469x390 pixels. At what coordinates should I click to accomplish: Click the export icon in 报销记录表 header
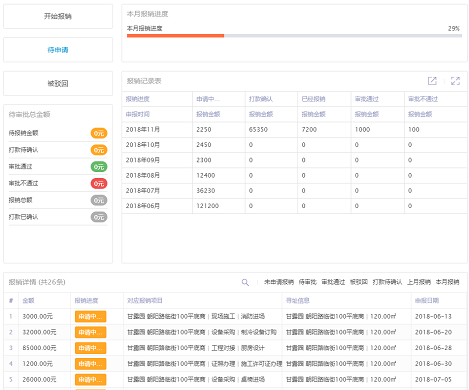click(432, 81)
